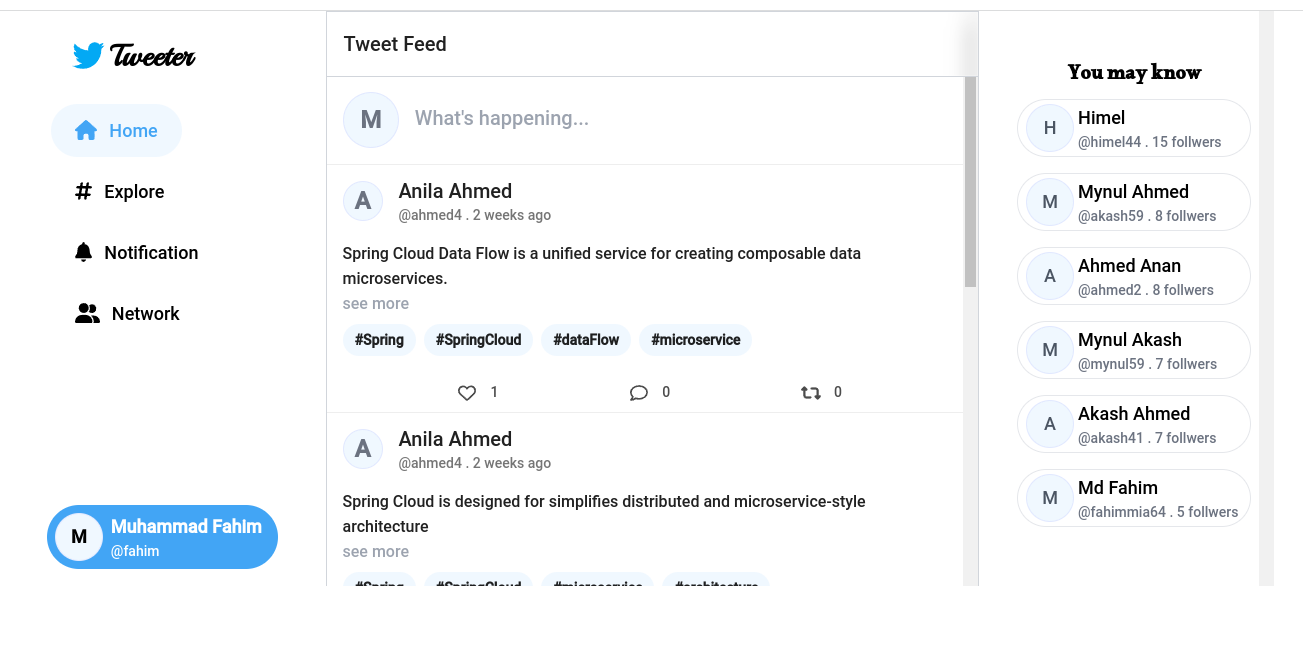Click the retweet icon on the Data Flow tweet
This screenshot has height=645, width=1303.
point(811,393)
